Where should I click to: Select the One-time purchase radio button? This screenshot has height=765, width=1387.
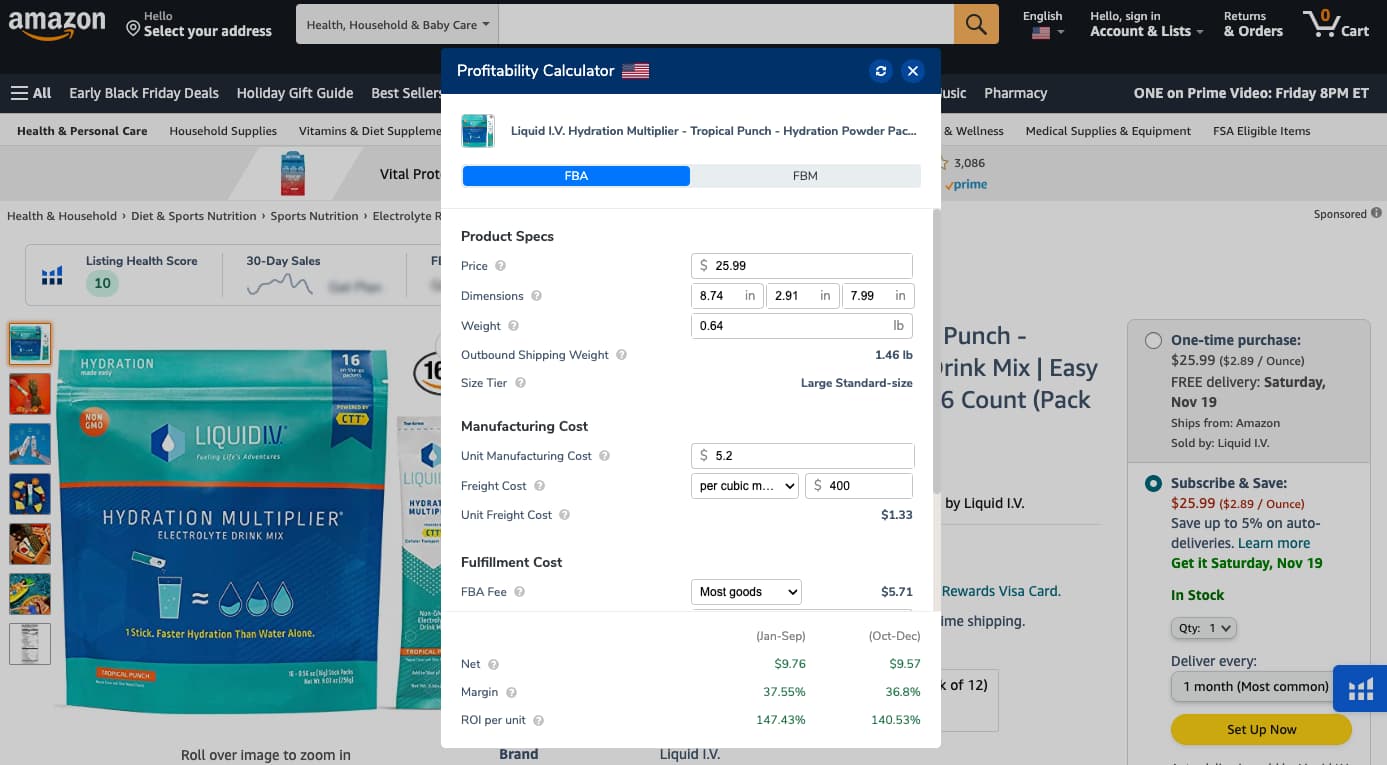pyautogui.click(x=1153, y=340)
